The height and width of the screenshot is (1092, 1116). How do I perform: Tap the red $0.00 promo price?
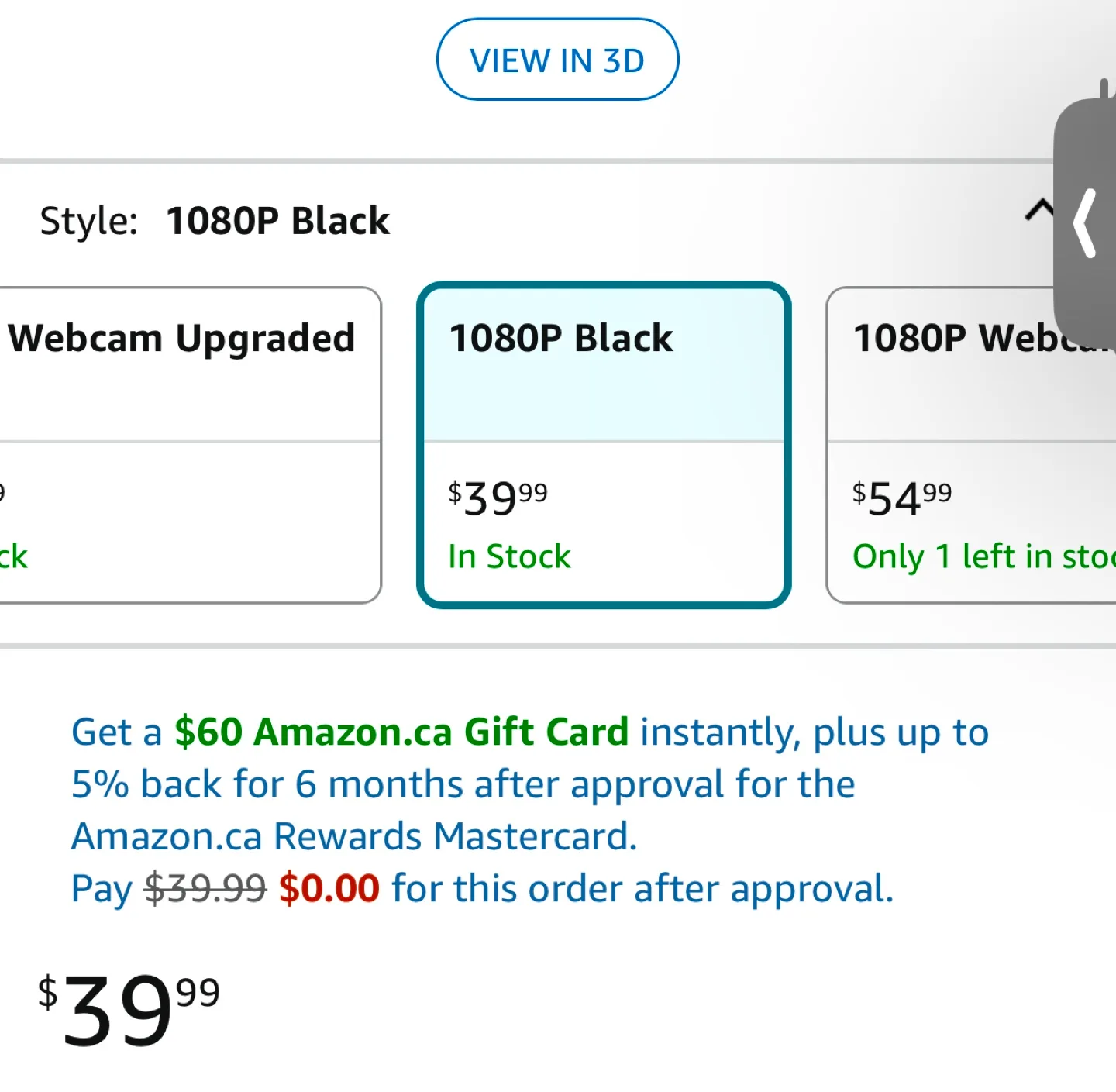tap(329, 889)
